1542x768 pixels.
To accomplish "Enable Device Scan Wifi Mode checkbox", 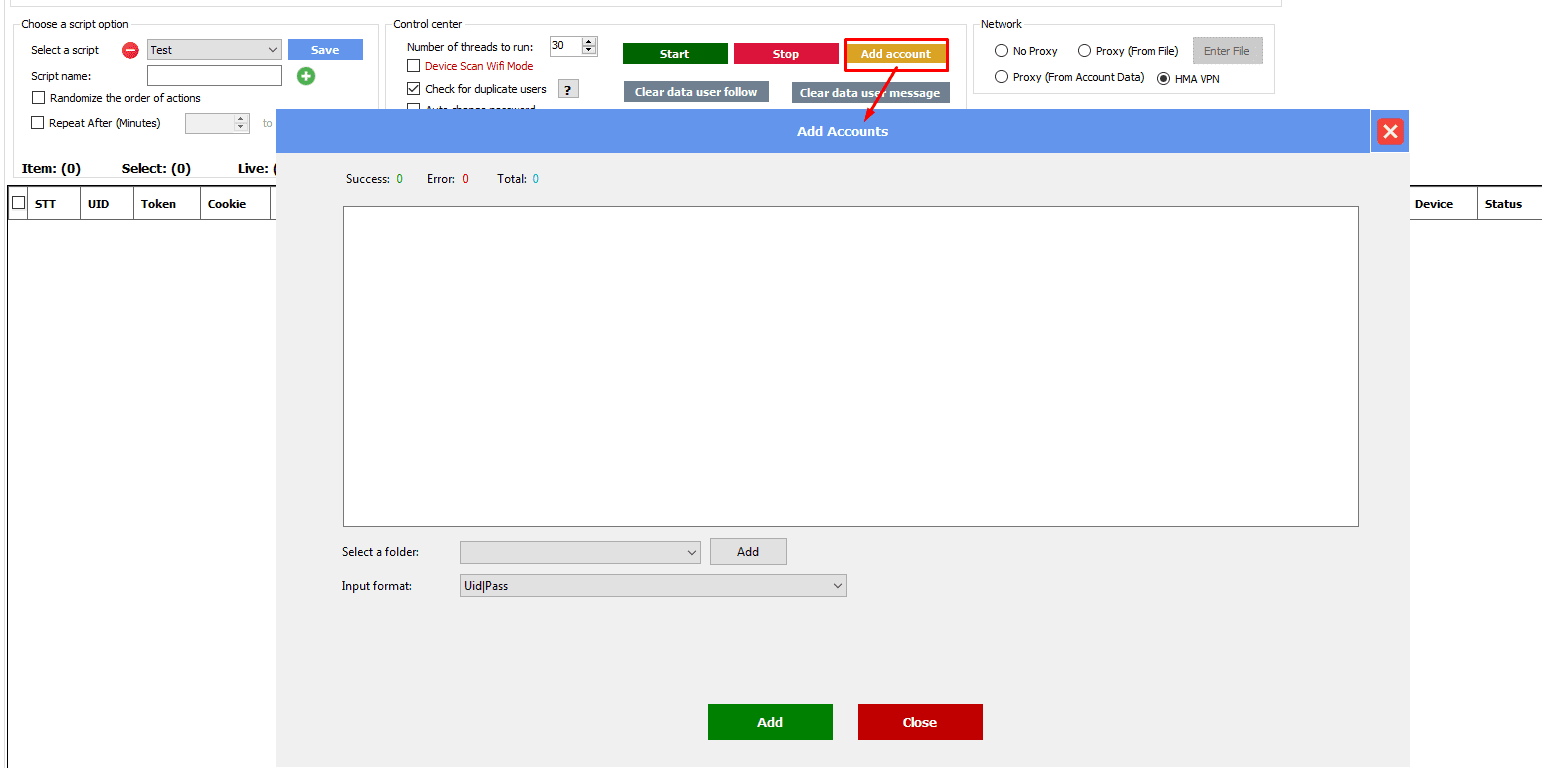I will [x=414, y=66].
